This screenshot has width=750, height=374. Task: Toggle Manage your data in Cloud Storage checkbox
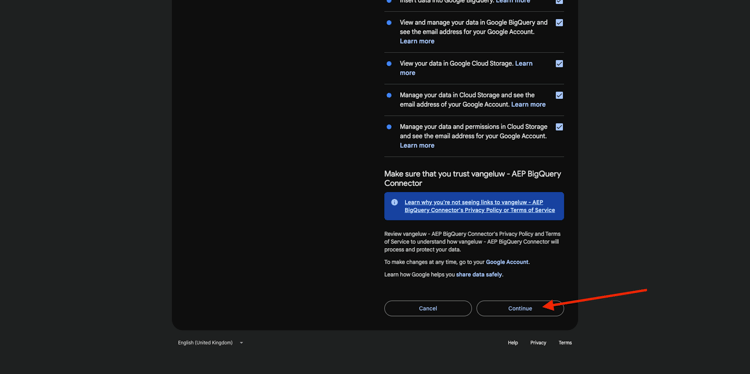point(559,95)
